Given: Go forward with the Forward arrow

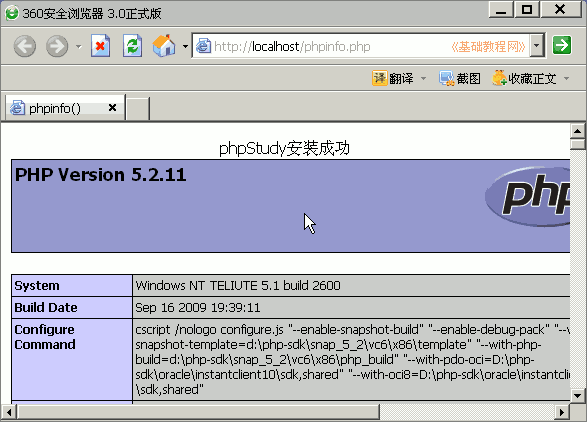Looking at the screenshot, I should 57,46.
